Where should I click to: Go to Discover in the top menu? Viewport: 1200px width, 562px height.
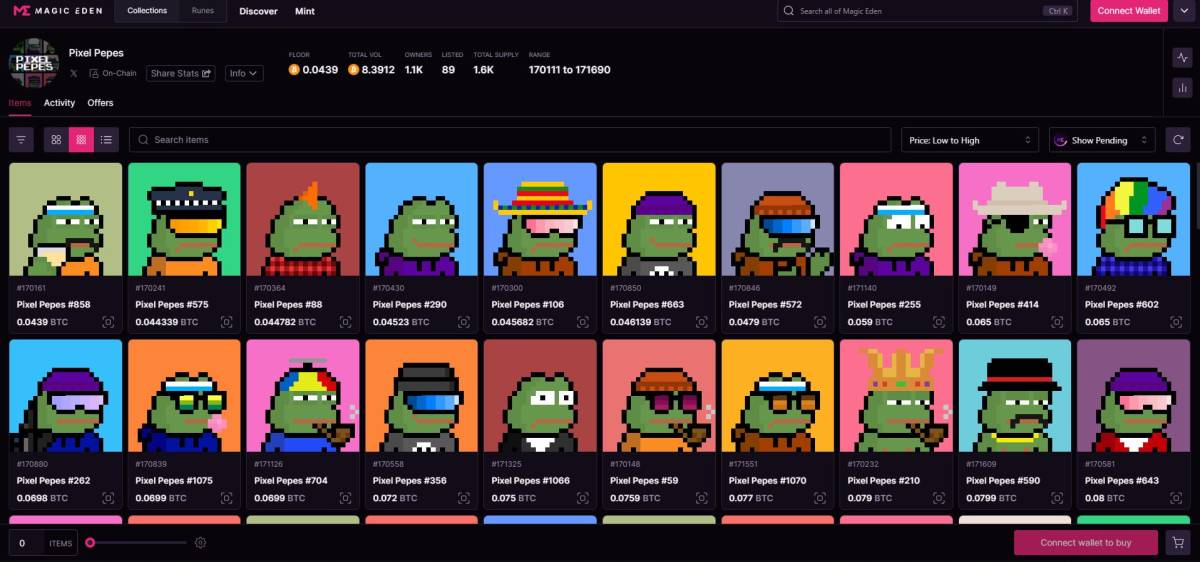click(x=258, y=11)
